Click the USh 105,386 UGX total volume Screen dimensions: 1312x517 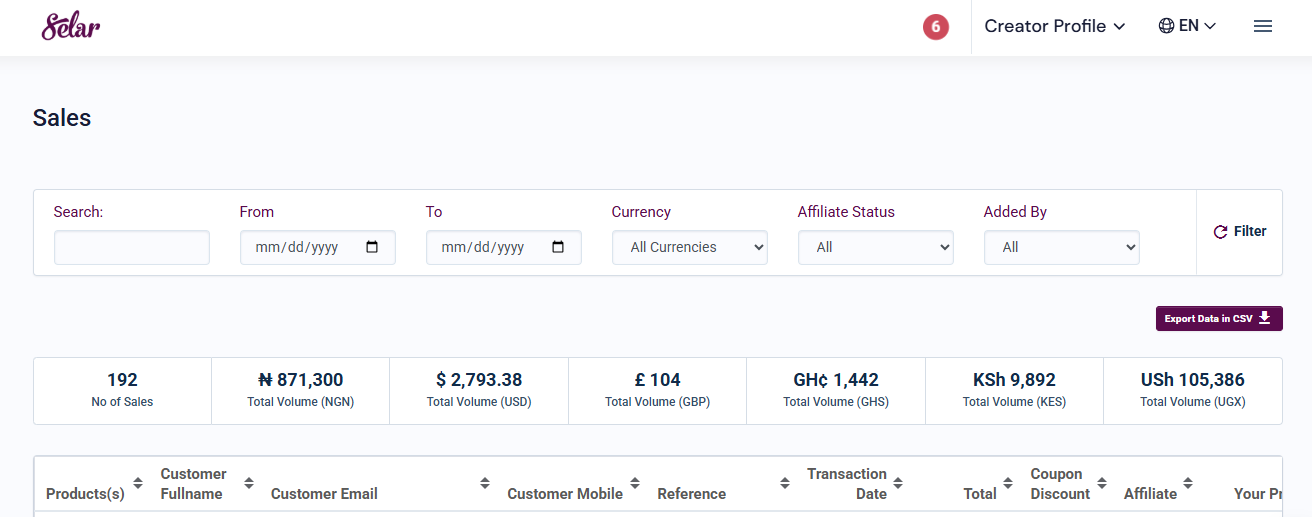coord(1193,390)
